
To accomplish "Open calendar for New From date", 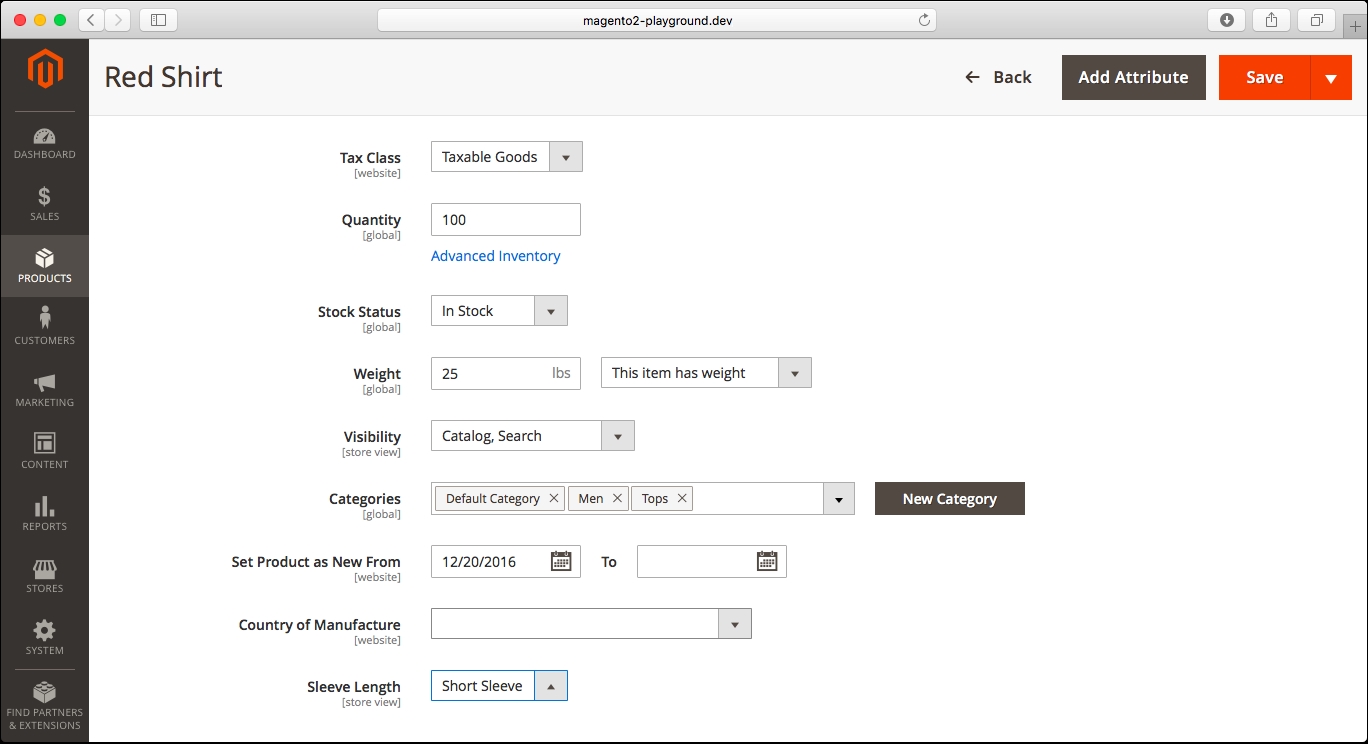I will [x=562, y=561].
